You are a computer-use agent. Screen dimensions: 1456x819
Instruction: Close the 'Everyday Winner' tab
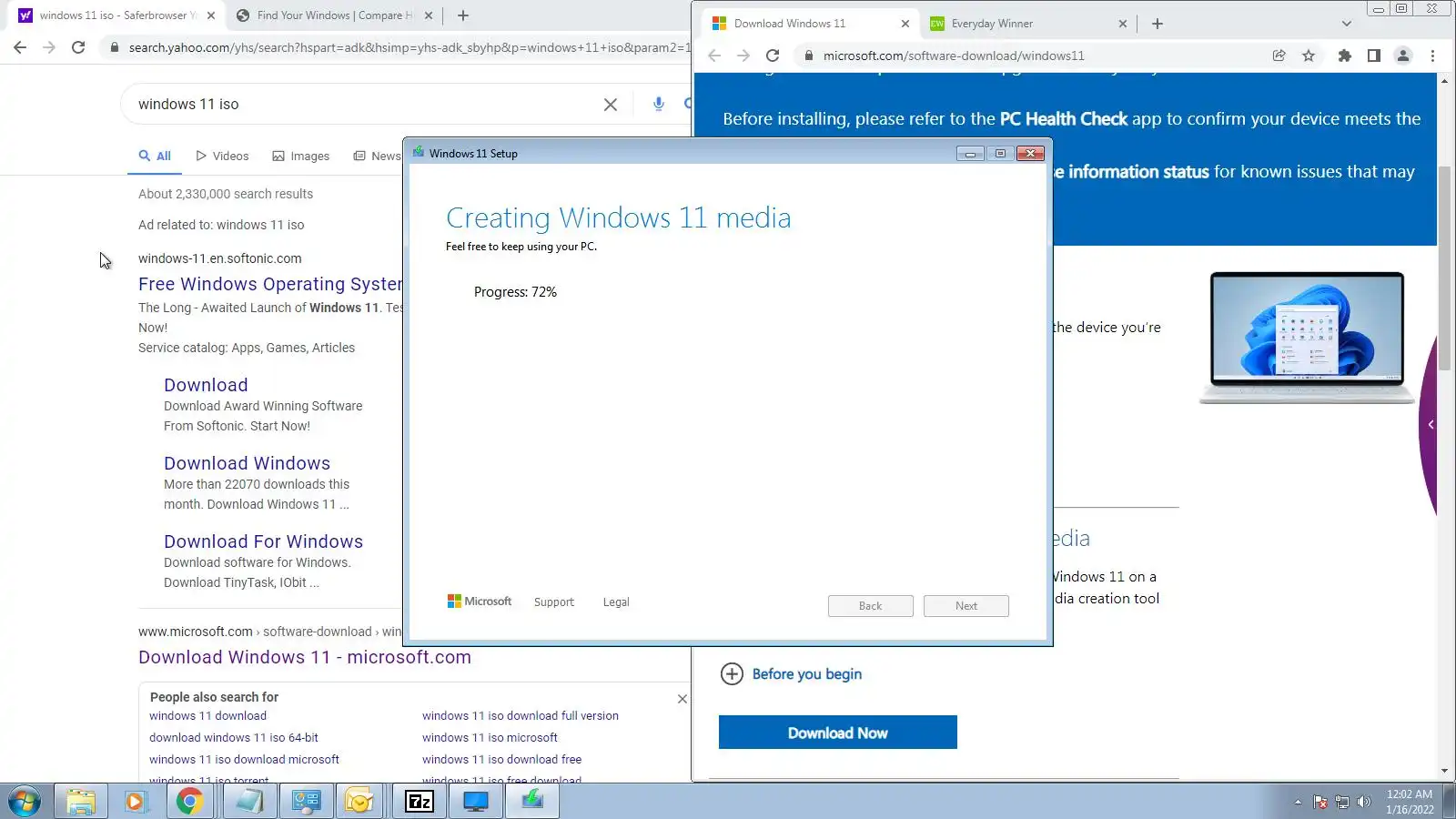[x=1122, y=24]
